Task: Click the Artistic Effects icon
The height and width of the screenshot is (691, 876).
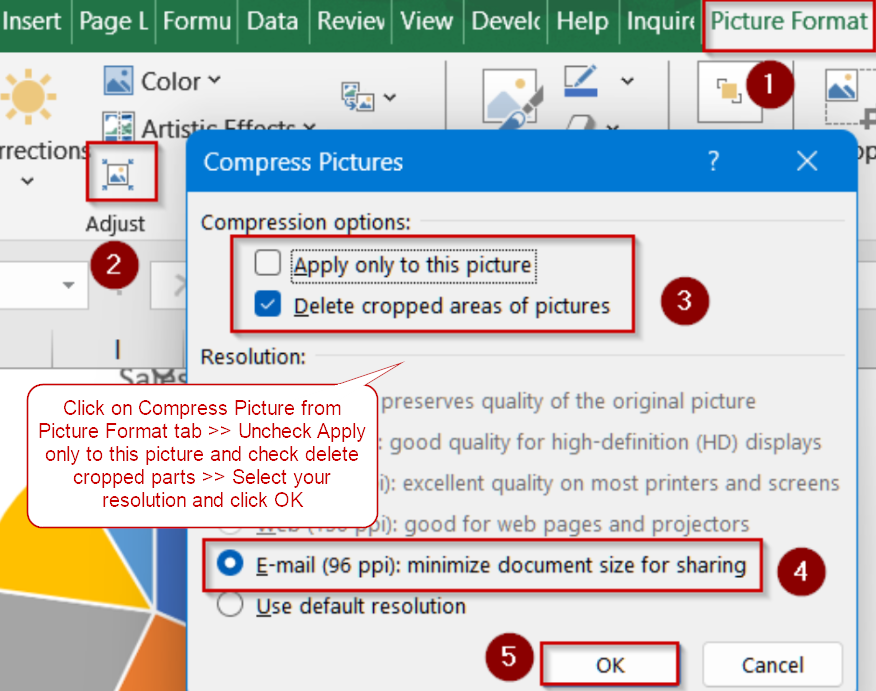Action: coord(119,128)
